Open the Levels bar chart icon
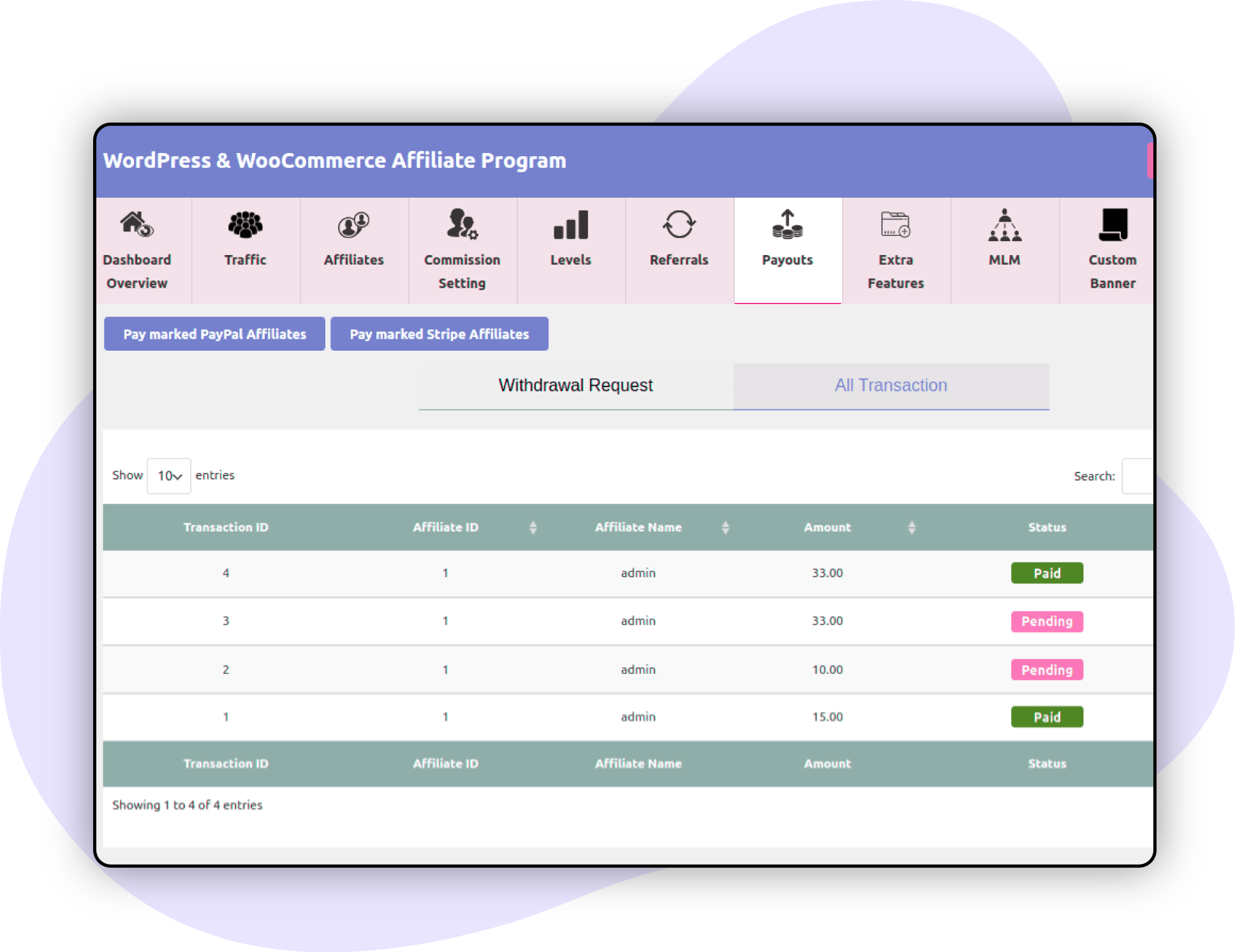The image size is (1235, 952). pos(571,224)
